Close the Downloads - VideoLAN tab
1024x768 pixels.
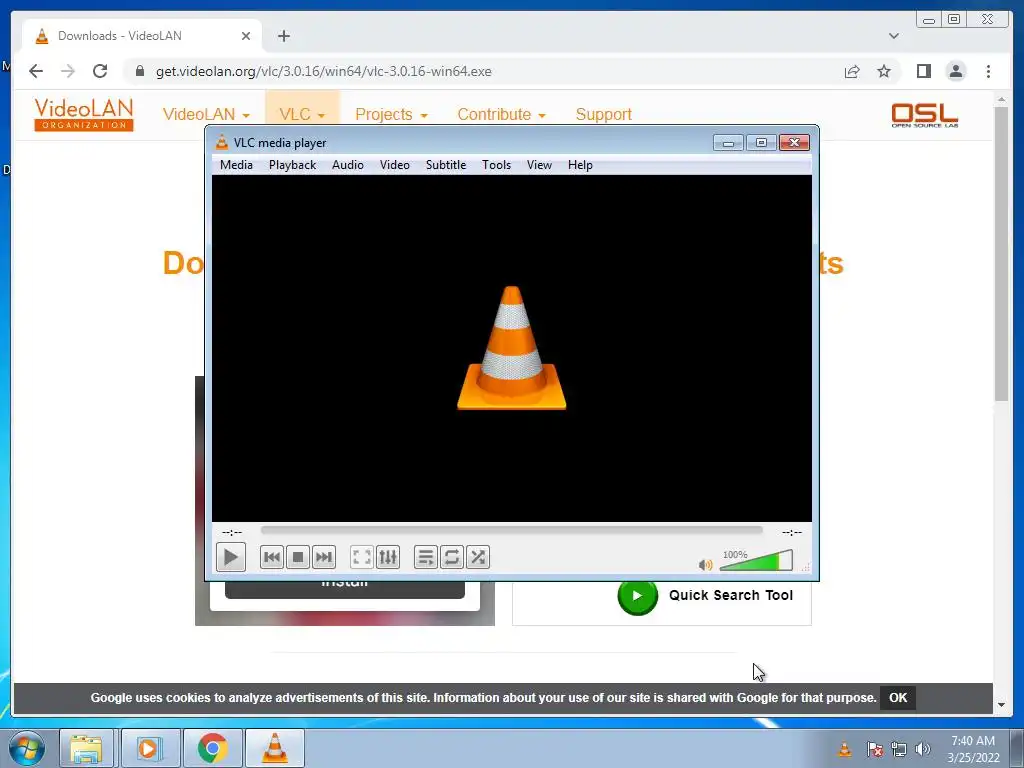246,36
